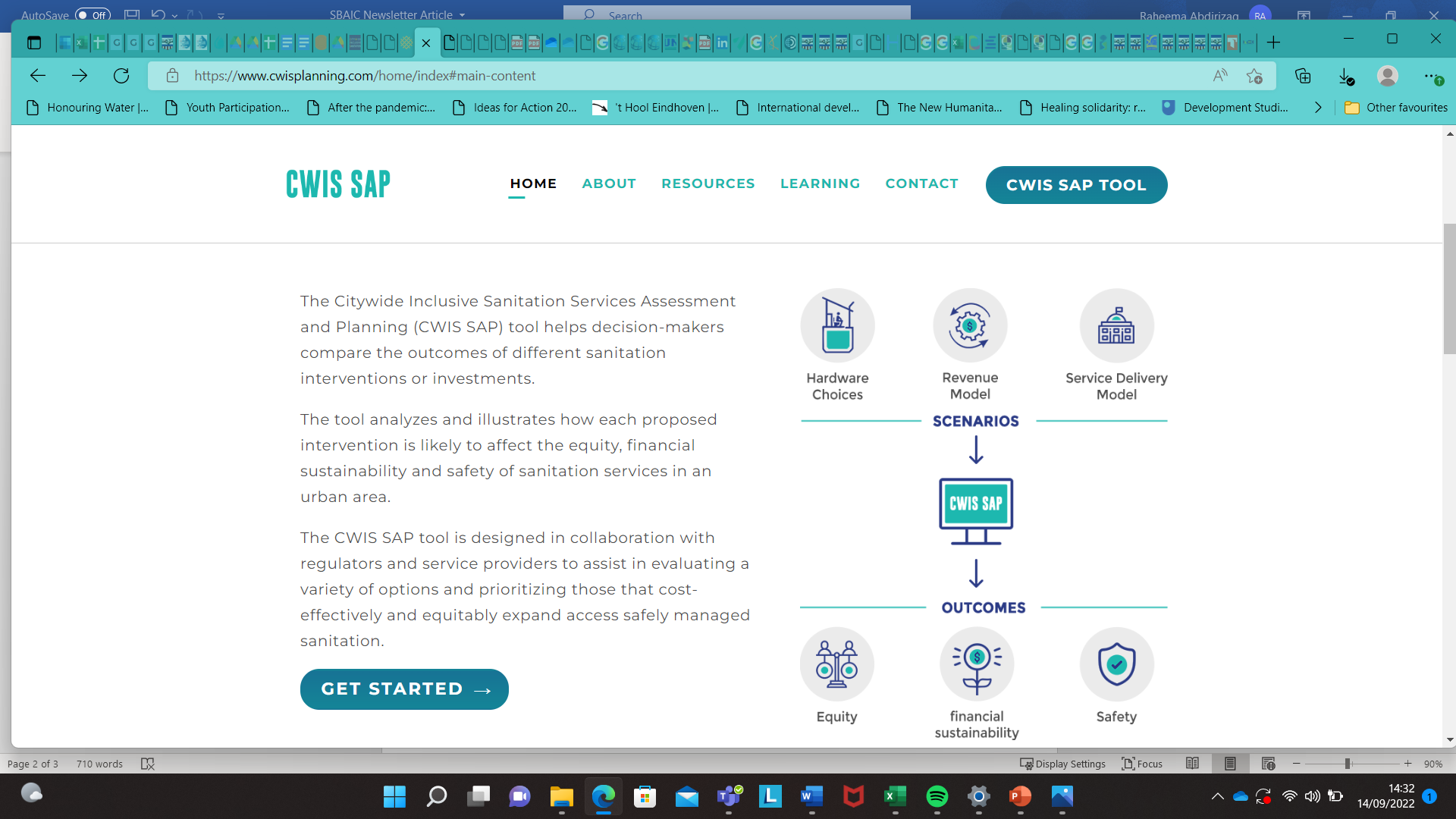Open a new Edge tab with plus

pos(1273,42)
